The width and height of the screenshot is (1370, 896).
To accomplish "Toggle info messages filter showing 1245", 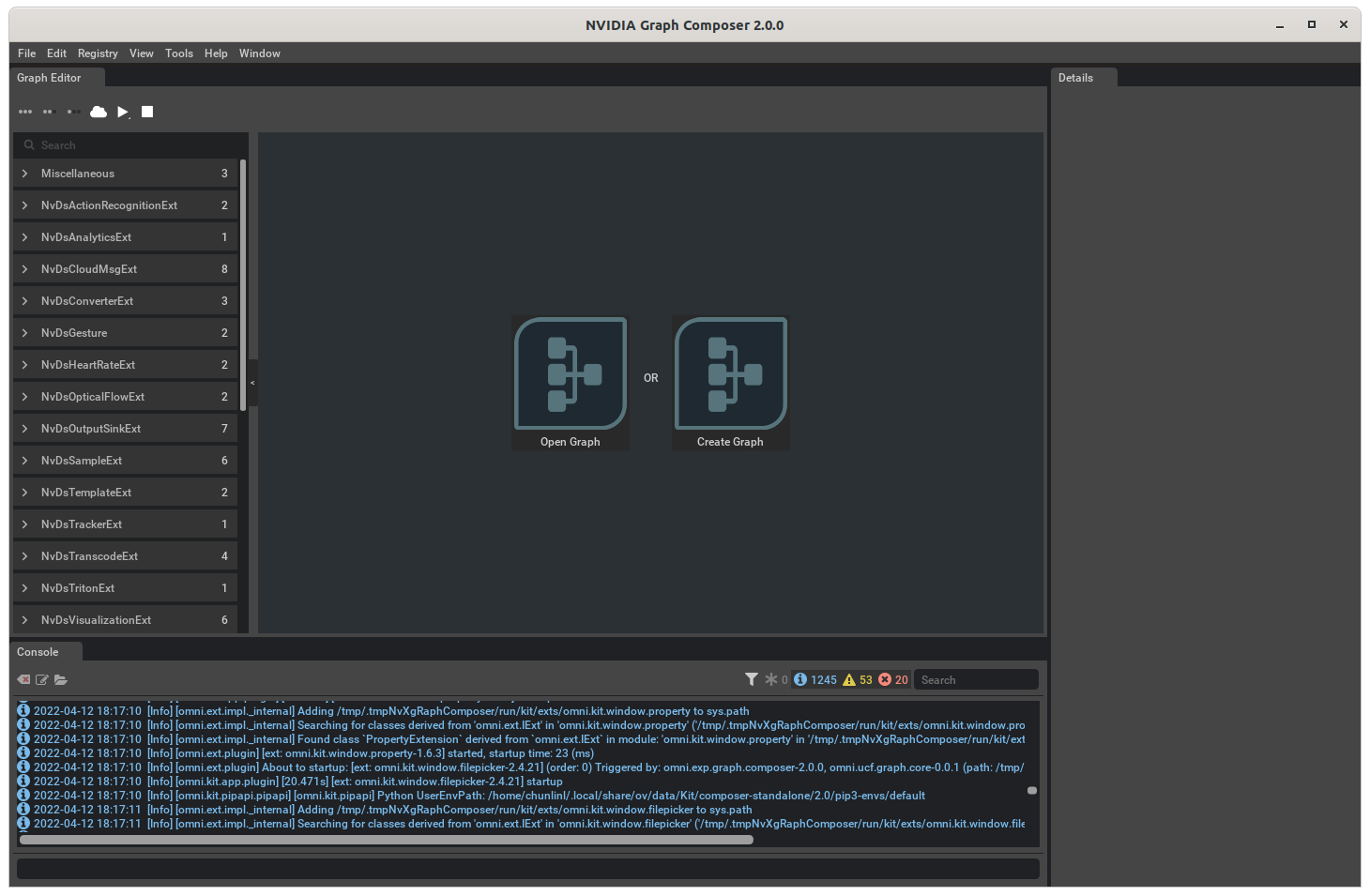I will [x=815, y=679].
